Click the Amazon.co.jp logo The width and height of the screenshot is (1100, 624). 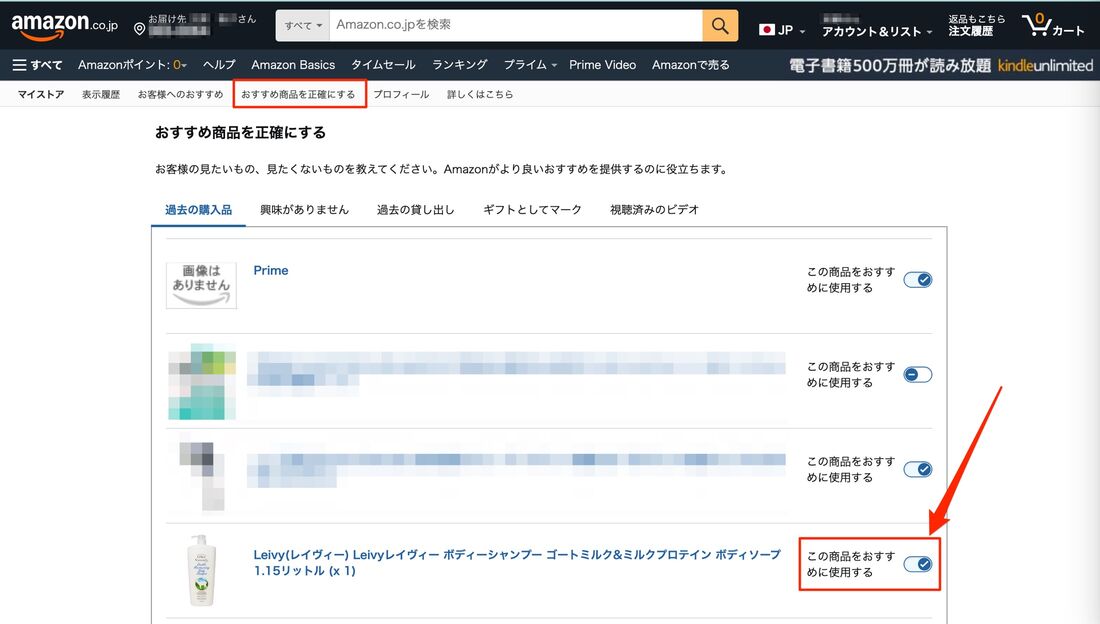[65, 25]
